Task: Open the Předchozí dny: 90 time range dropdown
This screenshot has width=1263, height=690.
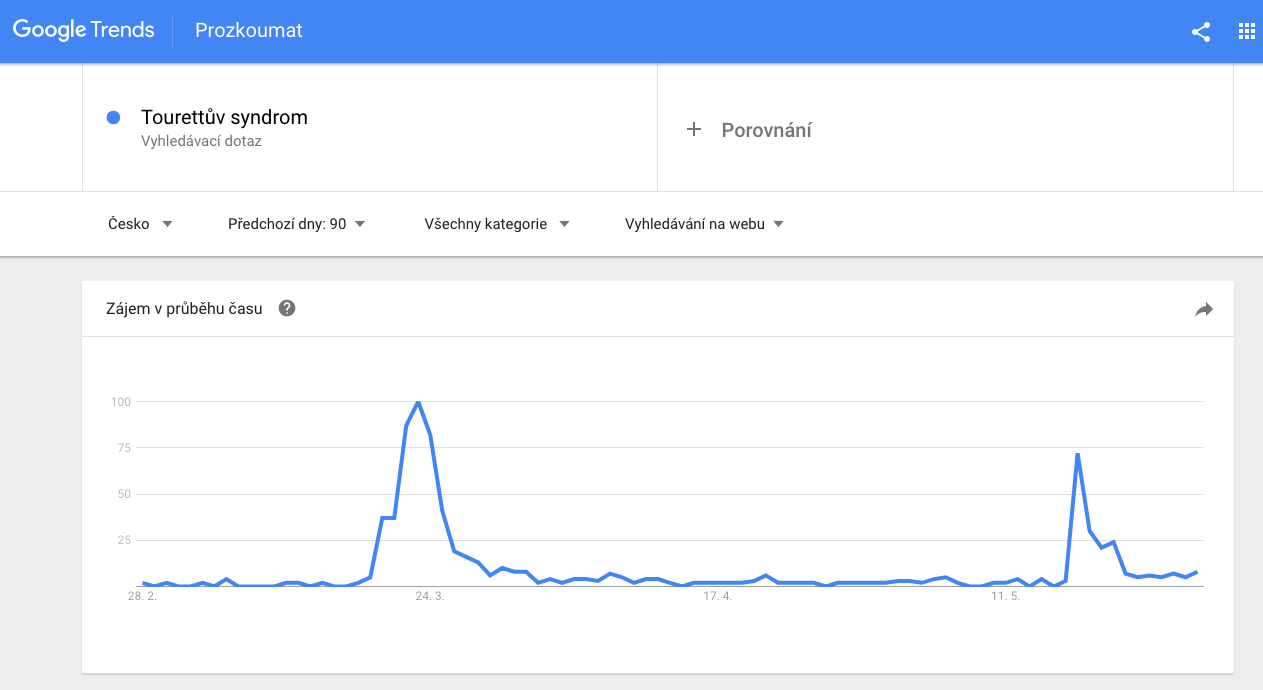Action: [297, 224]
